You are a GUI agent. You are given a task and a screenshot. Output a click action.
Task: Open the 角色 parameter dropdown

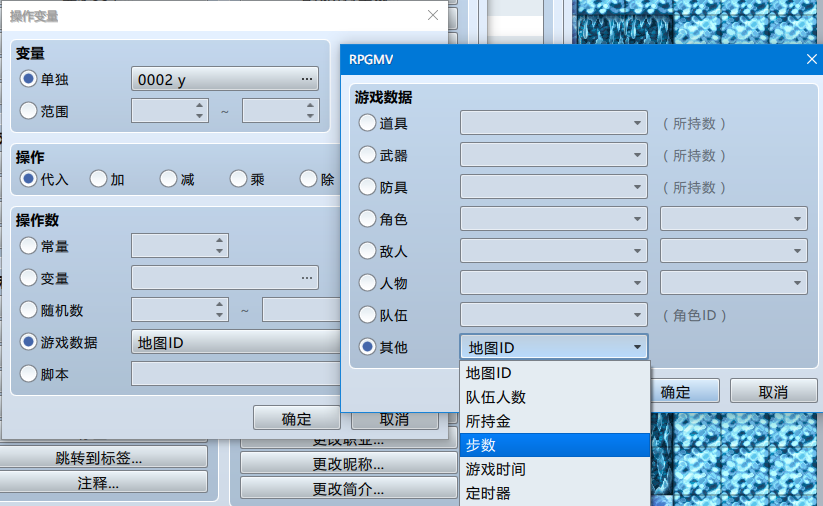[734, 219]
